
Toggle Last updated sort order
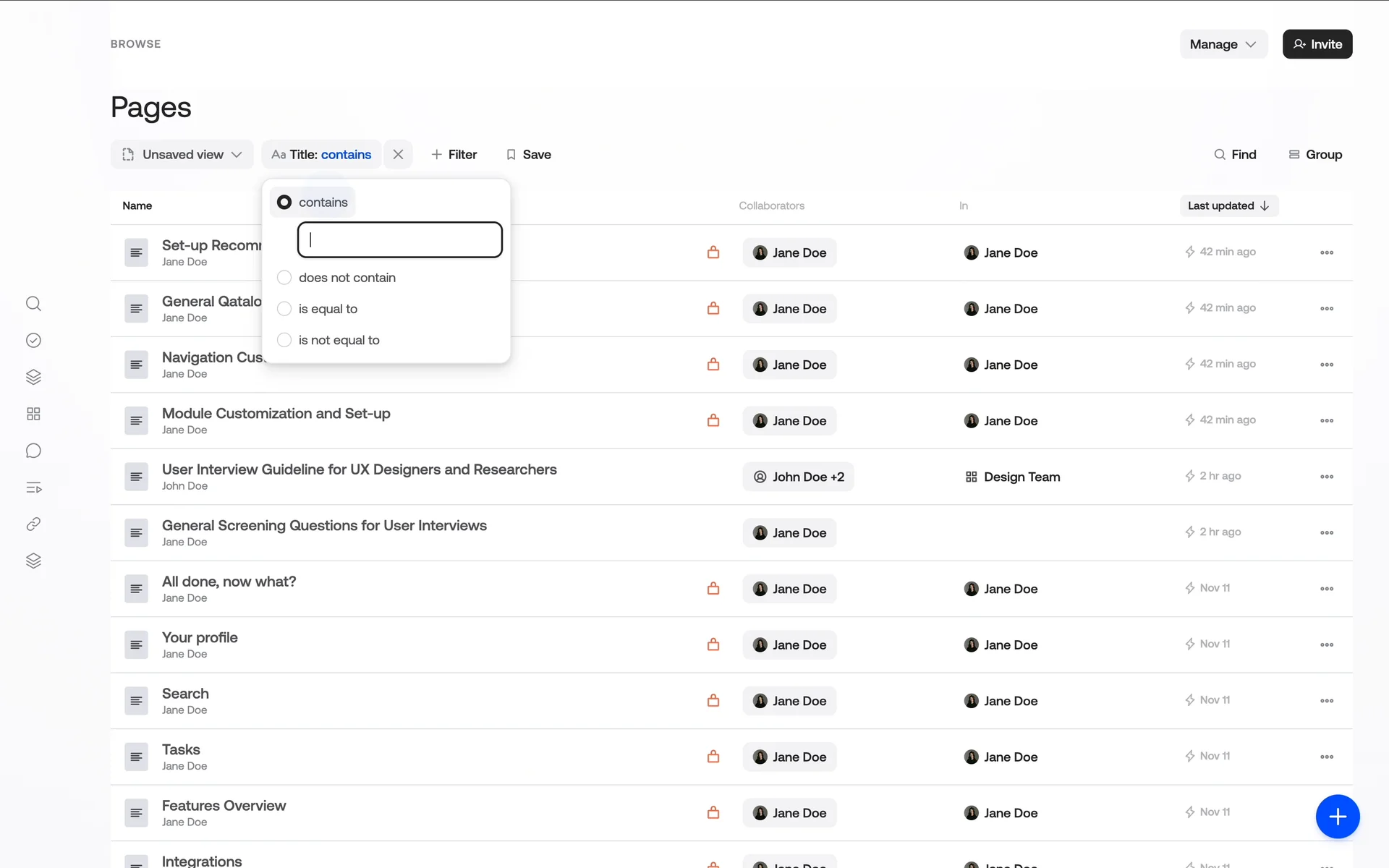point(1228,206)
